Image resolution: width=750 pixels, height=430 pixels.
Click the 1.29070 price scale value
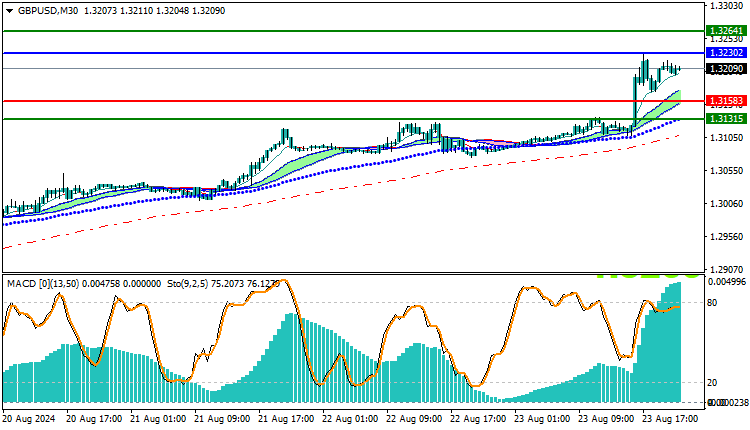[727, 270]
